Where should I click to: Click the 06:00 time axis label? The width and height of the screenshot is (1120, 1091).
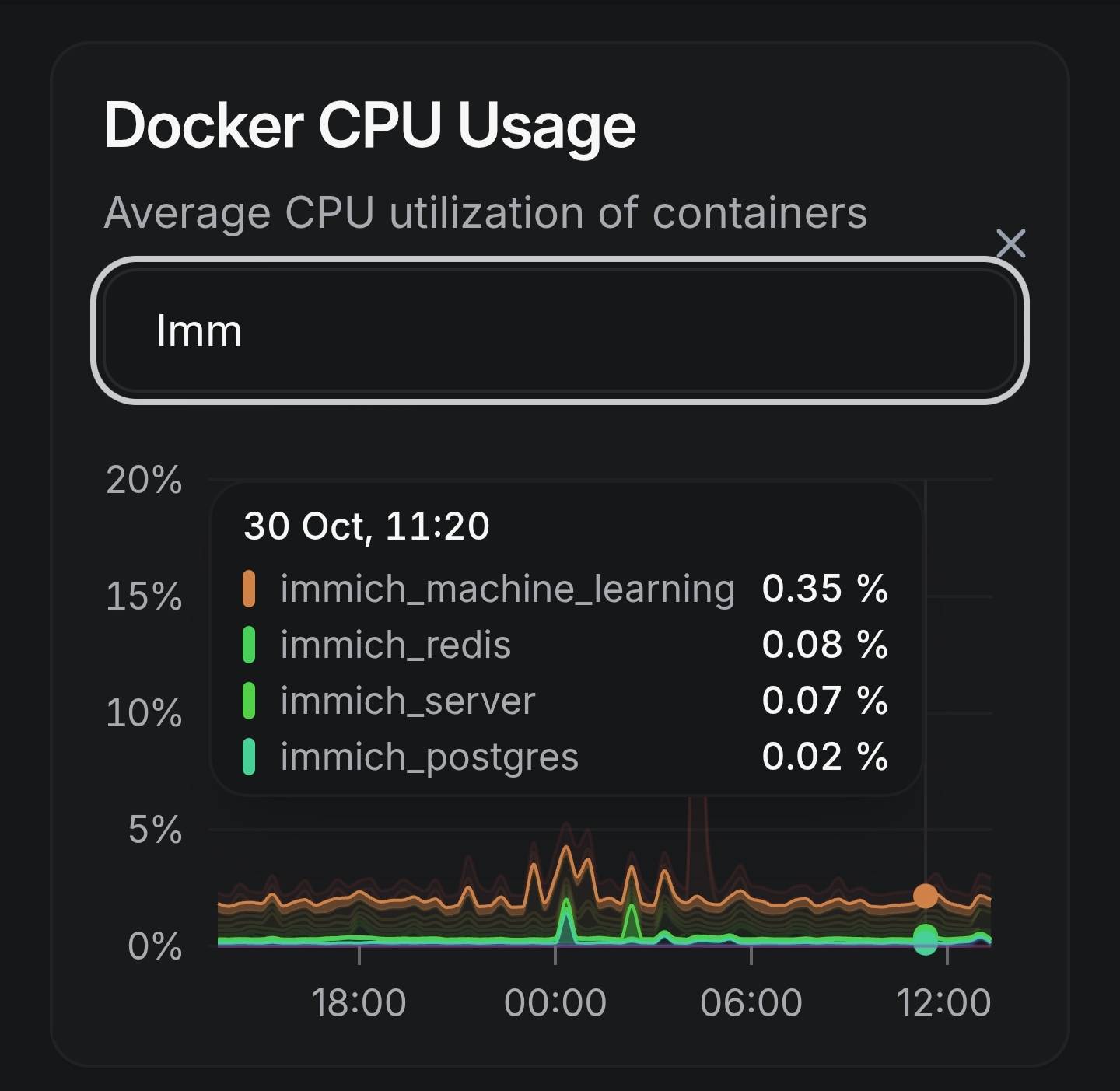coord(751,1002)
